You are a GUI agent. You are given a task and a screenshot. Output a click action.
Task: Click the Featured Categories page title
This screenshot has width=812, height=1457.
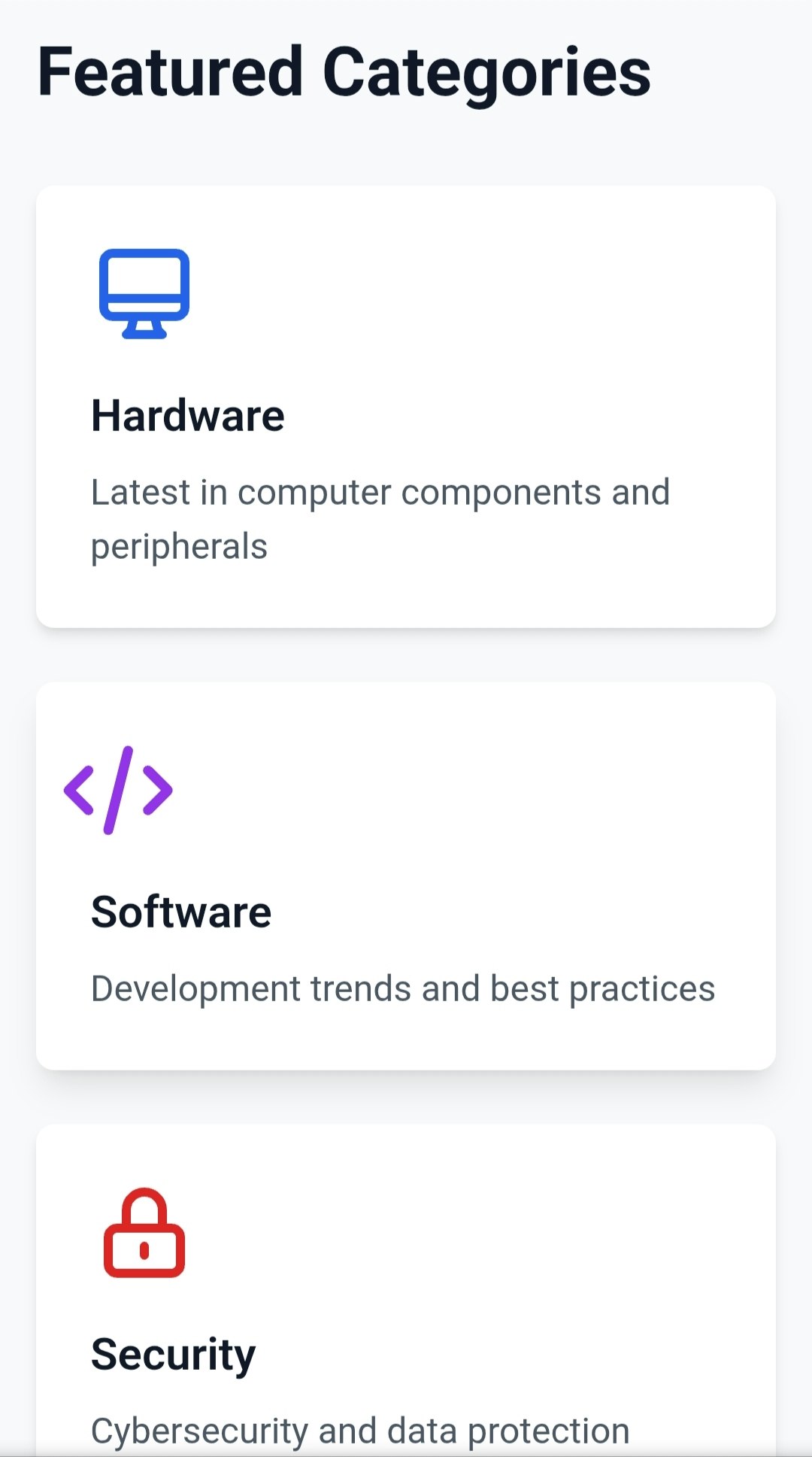click(344, 71)
